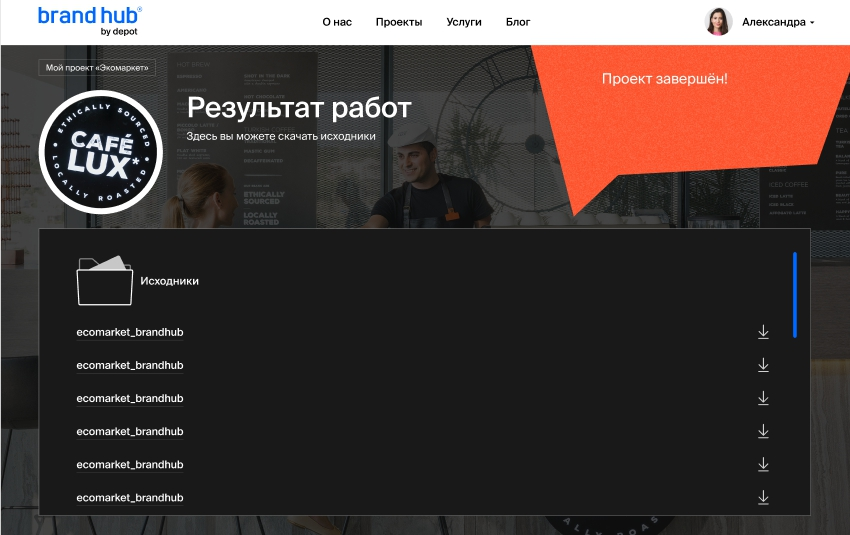The image size is (850, 535).
Task: Download the sixth ecomarket_brandhub file
Action: [763, 497]
